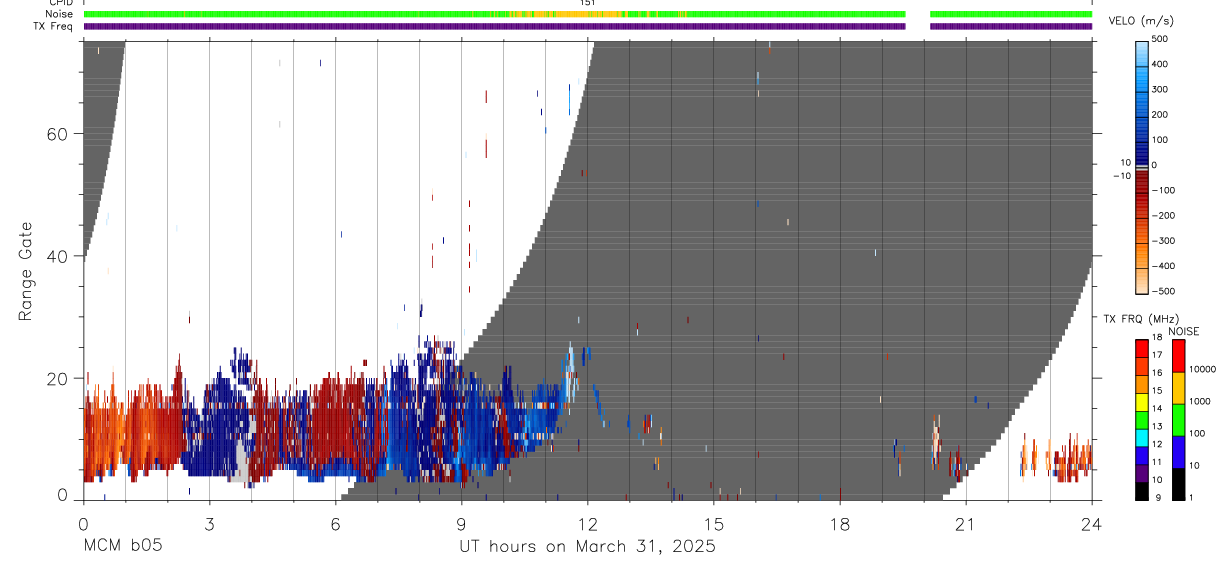
Task: Click the '3' hour label on UT axis
Action: point(209,524)
